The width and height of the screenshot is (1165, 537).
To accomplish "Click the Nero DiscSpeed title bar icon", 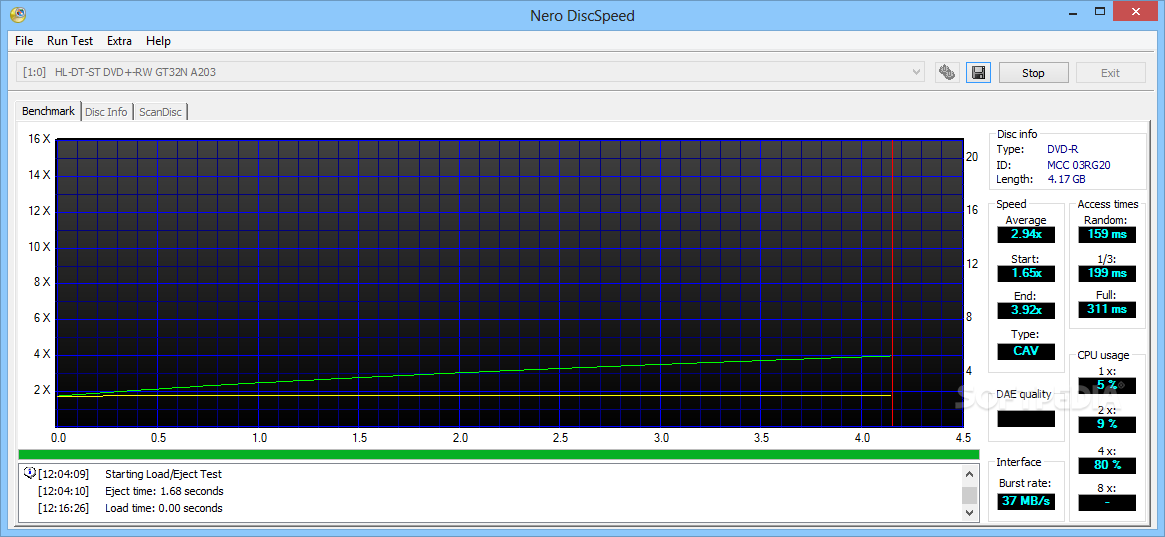I will point(17,15).
